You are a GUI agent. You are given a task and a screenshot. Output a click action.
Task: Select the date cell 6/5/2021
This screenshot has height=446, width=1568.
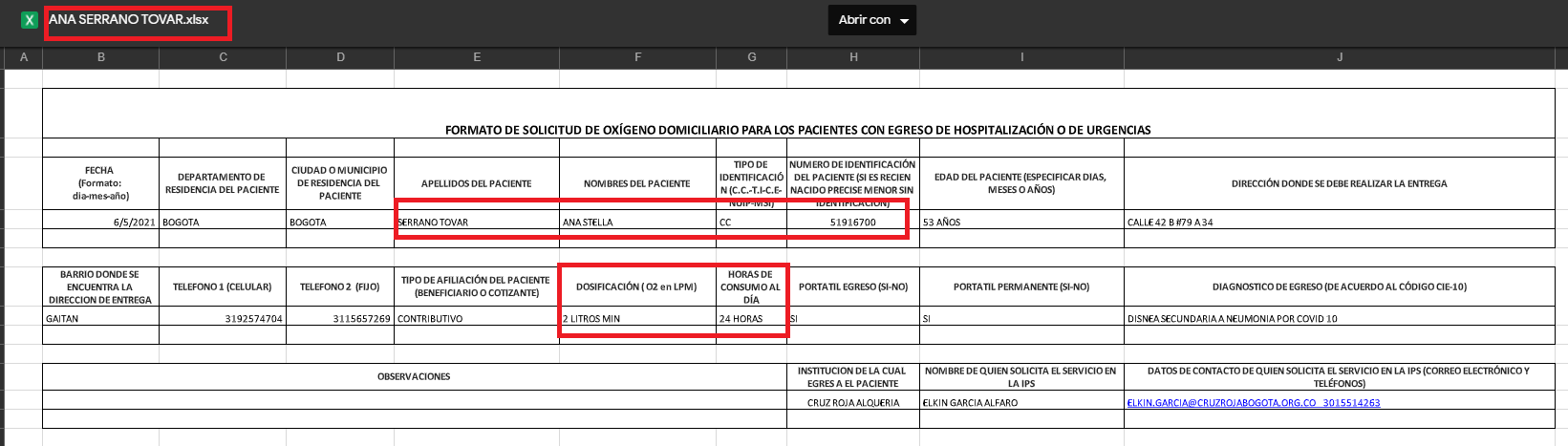pos(101,222)
